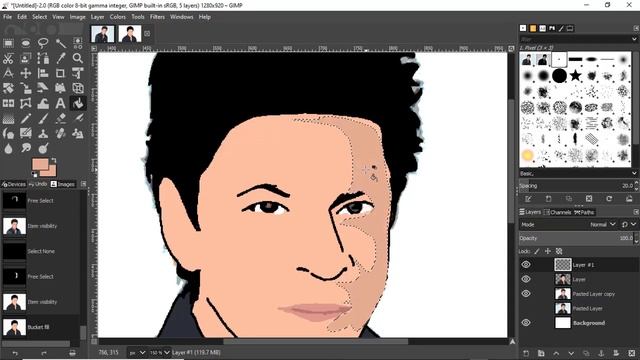Viewport: 640px width, 360px height.
Task: Select the Ellipse Select tool
Action: [x=25, y=43]
